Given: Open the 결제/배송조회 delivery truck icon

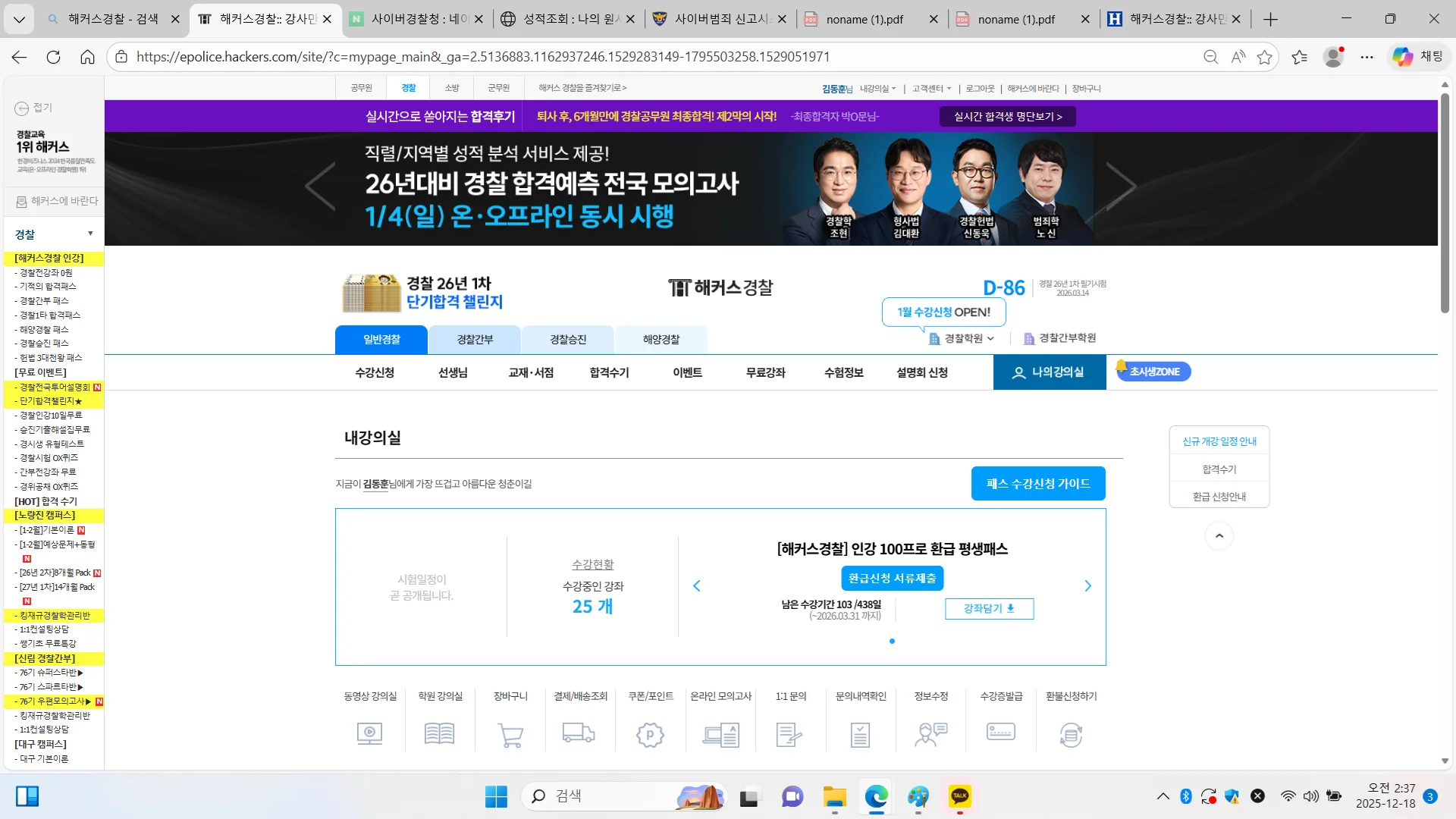Looking at the screenshot, I should click(579, 733).
